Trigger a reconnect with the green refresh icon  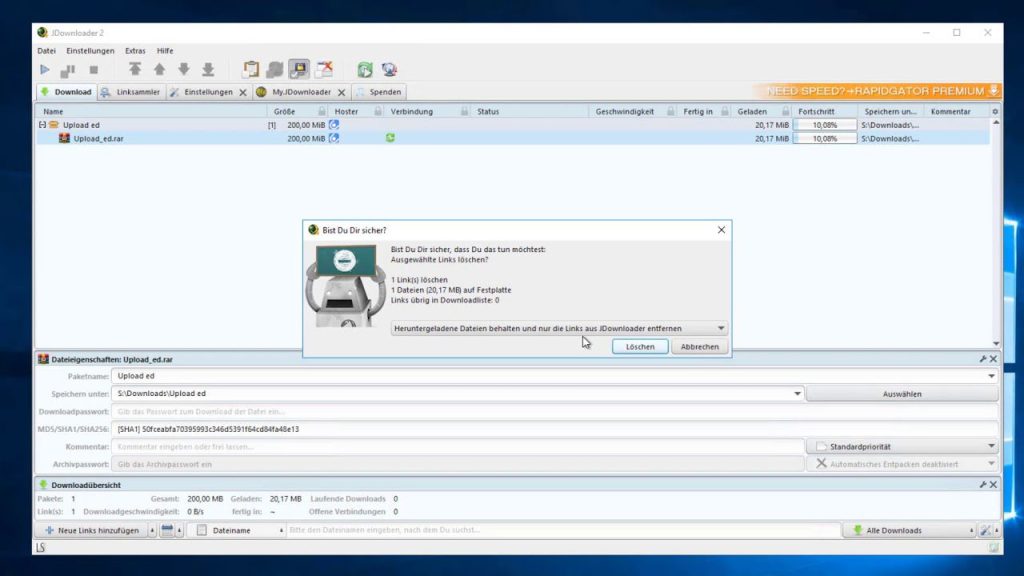[x=363, y=69]
